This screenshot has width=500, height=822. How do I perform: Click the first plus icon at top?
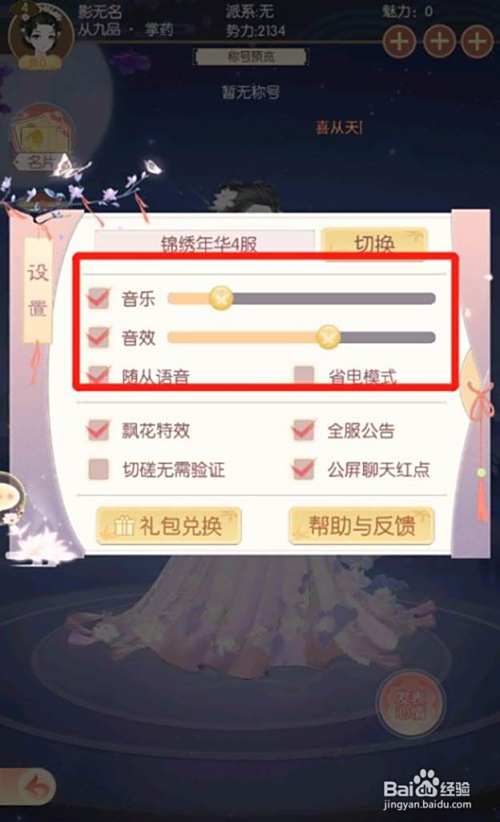point(399,41)
